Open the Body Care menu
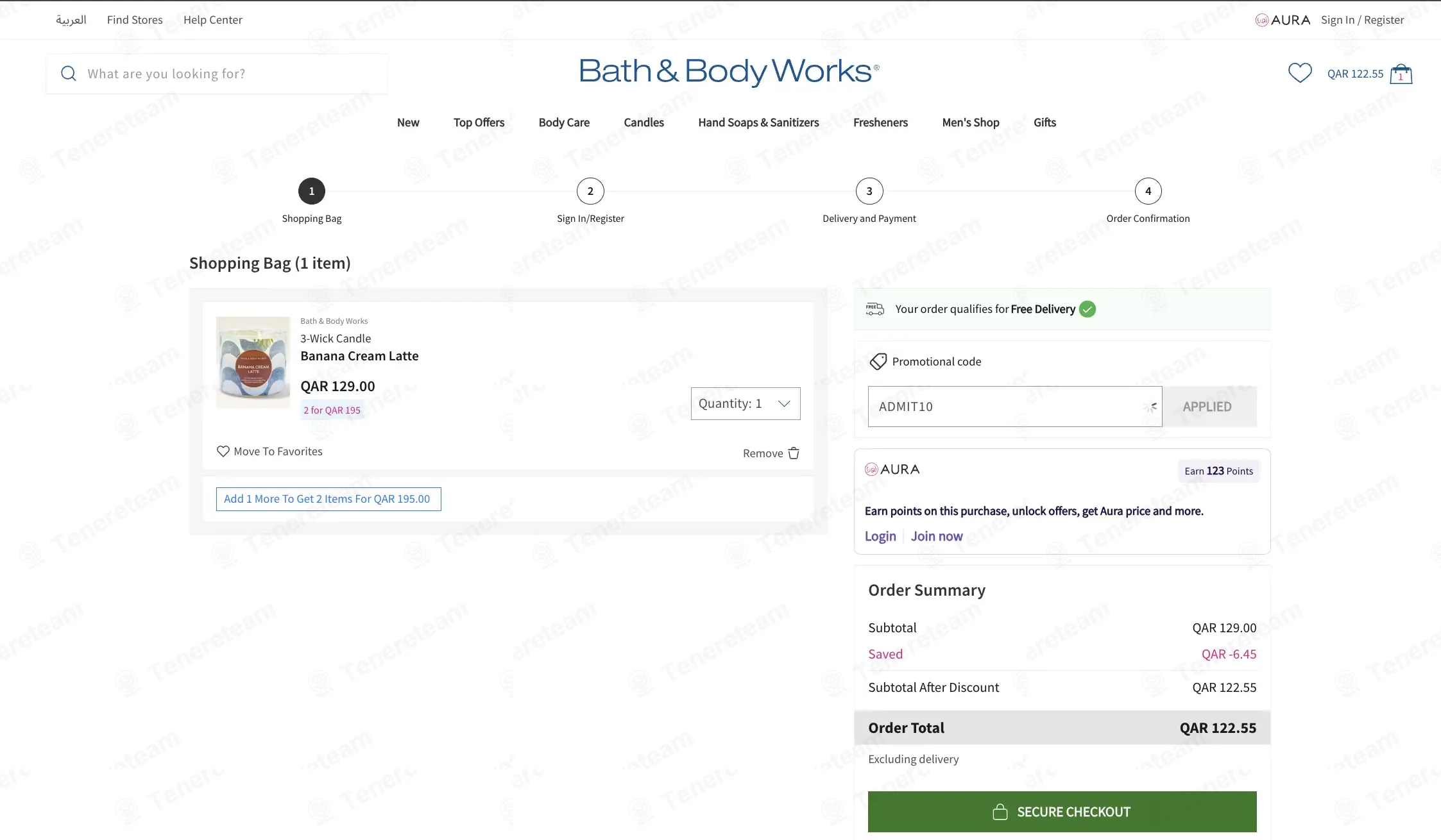This screenshot has height=840, width=1441. [564, 122]
